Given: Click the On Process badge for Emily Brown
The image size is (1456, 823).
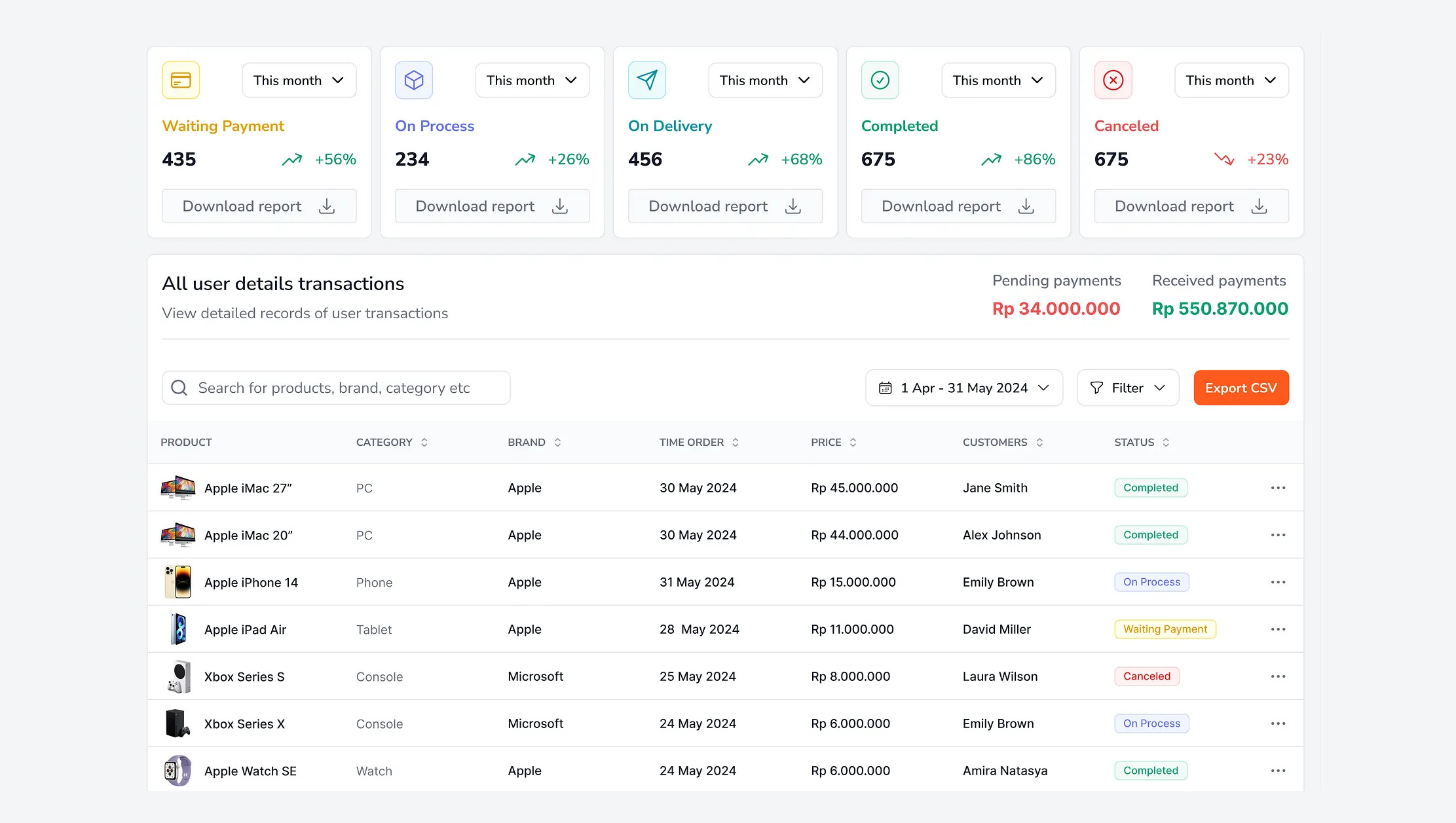Looking at the screenshot, I should pos(1151,581).
